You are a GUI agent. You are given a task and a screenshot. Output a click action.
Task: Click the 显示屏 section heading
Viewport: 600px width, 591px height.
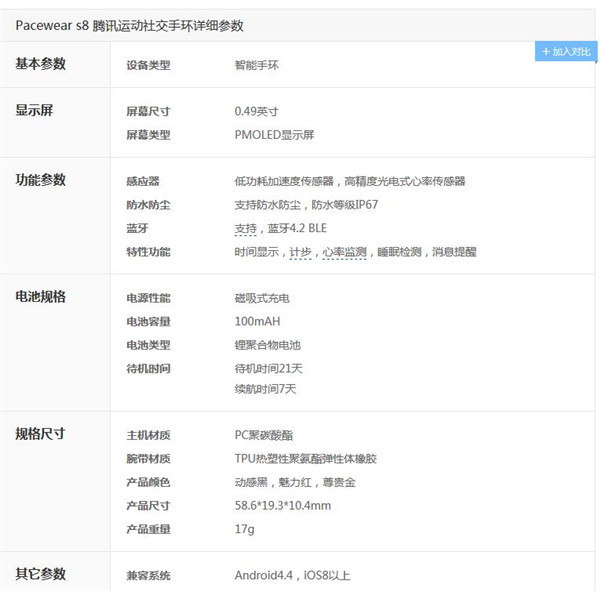tap(34, 110)
